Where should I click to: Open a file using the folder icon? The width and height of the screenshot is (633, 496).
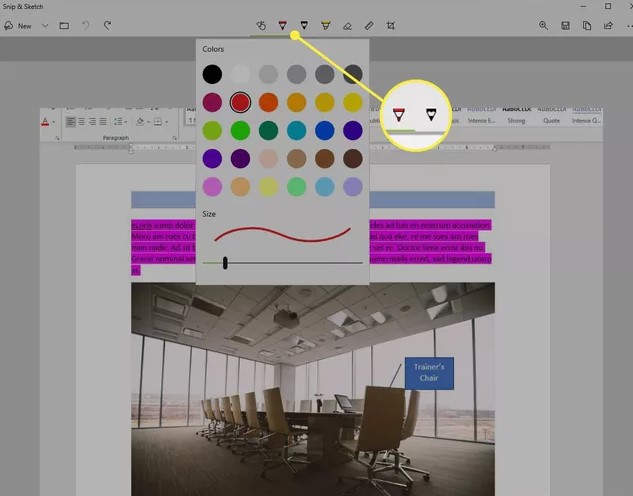[x=64, y=26]
